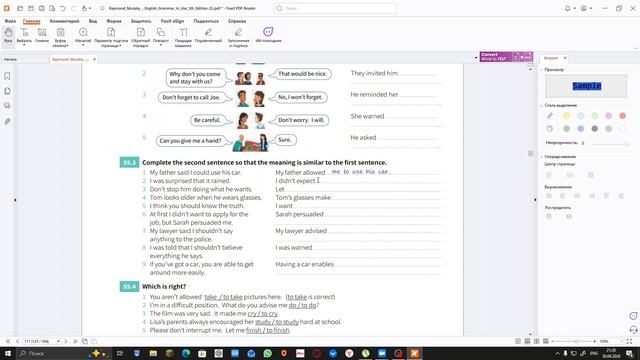This screenshot has height=360, width=640.
Task: Expand the Clipboard (Буфер обмена) dropdown arrow
Action: (x=67, y=46)
